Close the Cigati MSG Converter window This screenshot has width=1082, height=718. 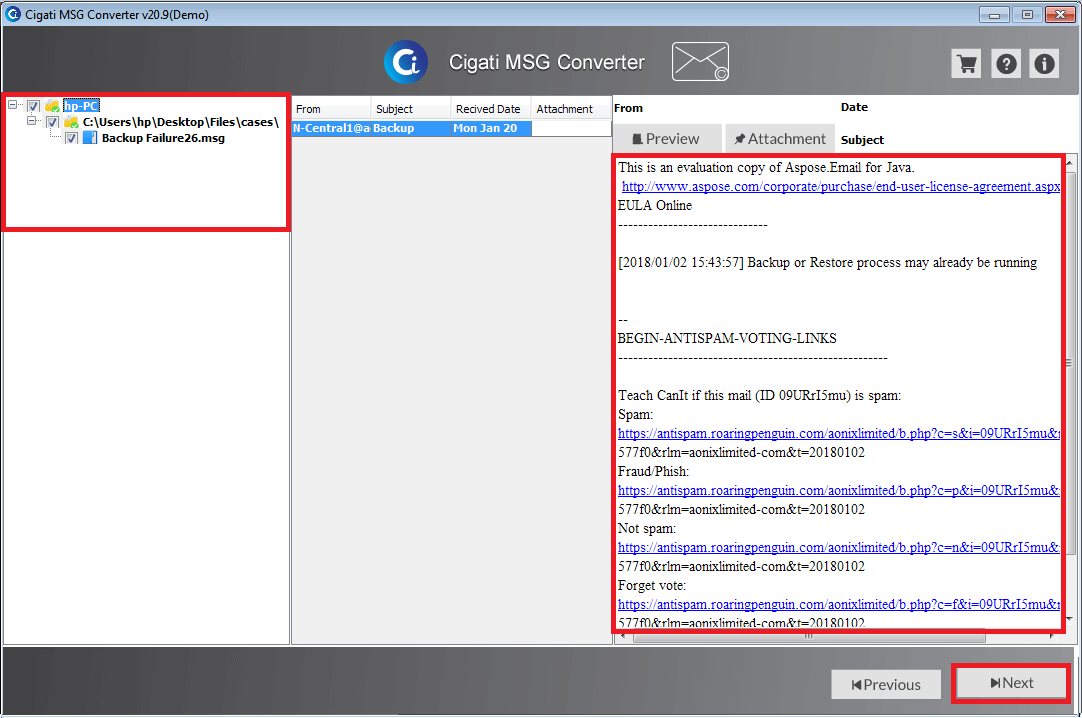(1060, 14)
